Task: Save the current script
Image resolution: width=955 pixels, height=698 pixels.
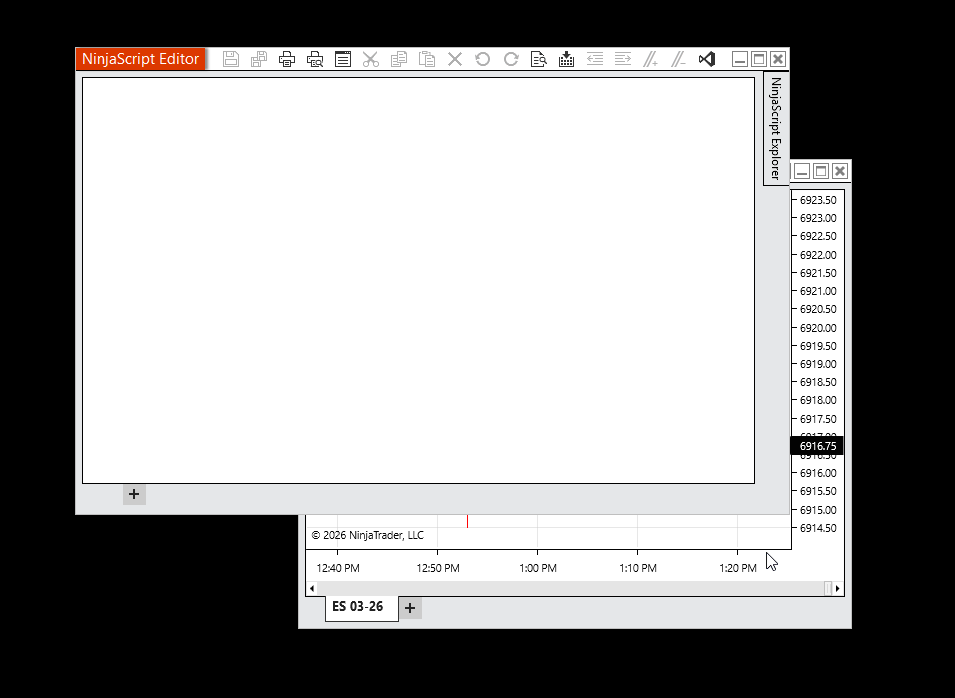Action: 231,58
